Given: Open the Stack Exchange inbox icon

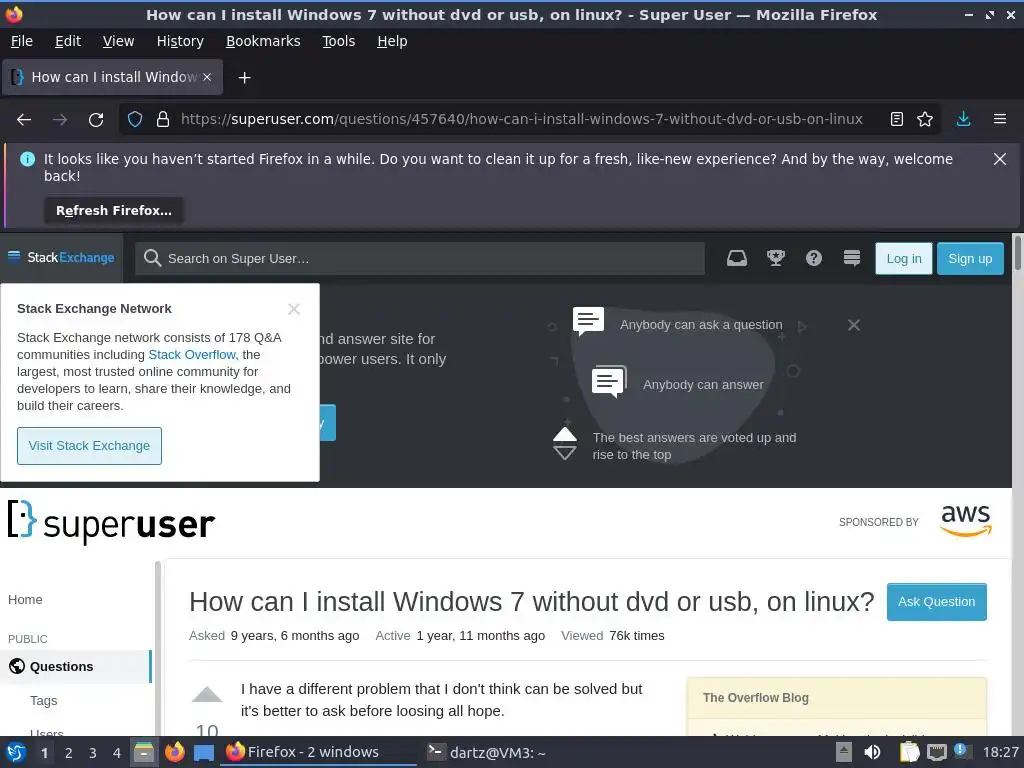Looking at the screenshot, I should coord(737,259).
